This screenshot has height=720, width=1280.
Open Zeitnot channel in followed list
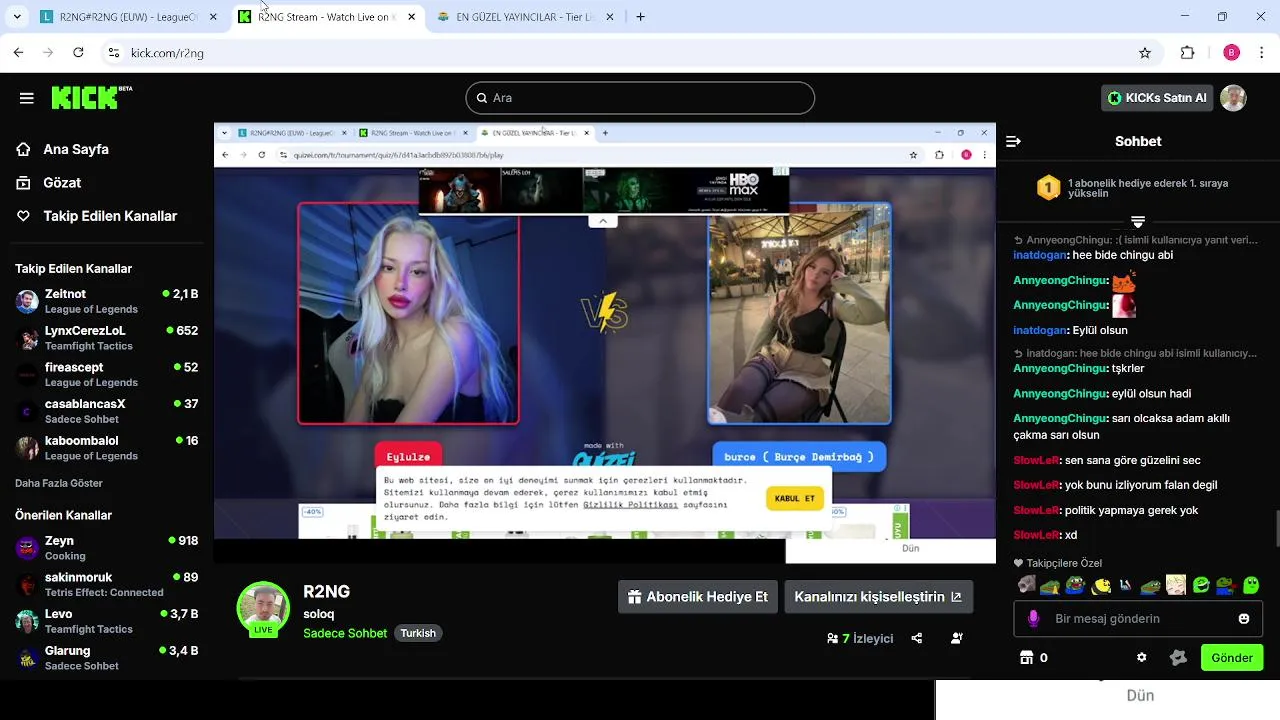pos(106,301)
